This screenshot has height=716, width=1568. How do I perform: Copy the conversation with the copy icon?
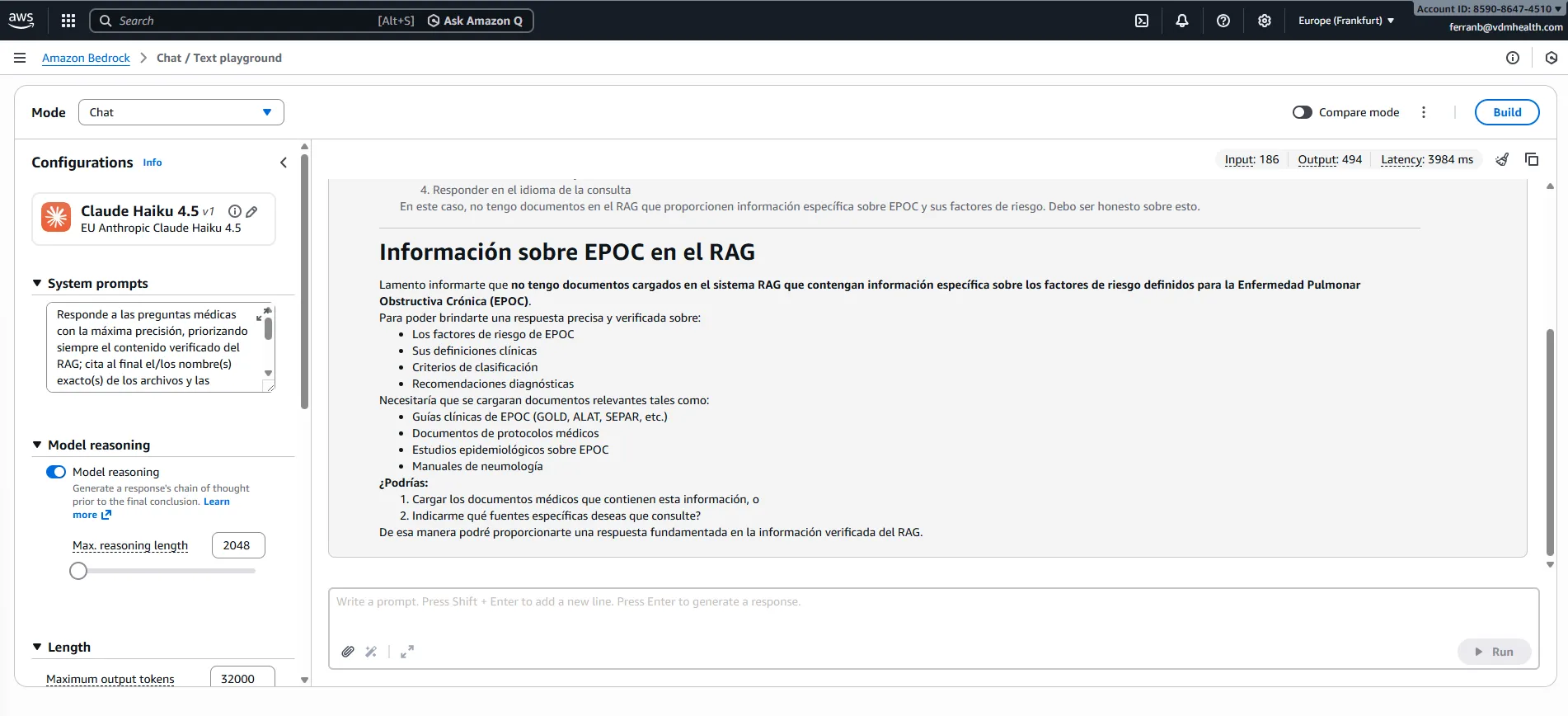[1532, 159]
